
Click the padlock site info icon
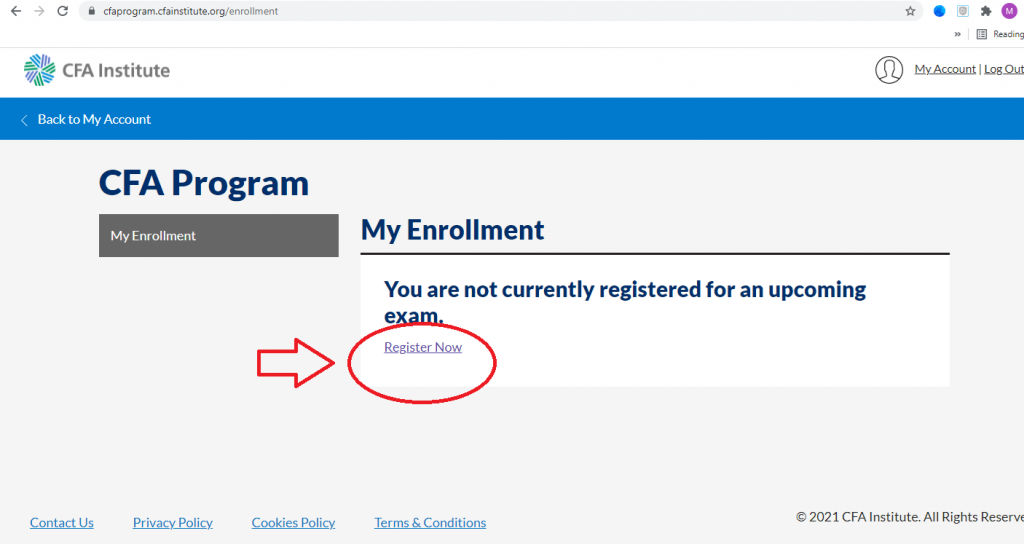point(91,11)
